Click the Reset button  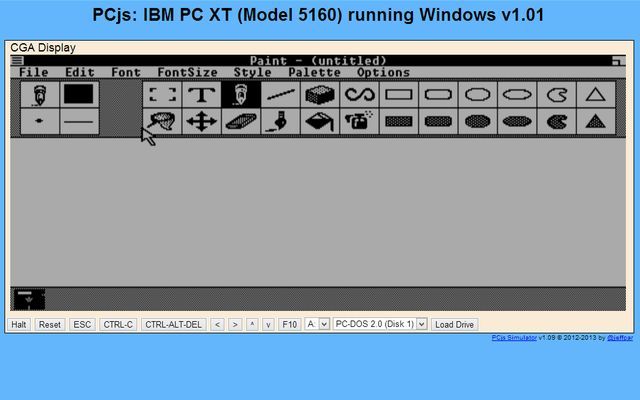tap(50, 324)
